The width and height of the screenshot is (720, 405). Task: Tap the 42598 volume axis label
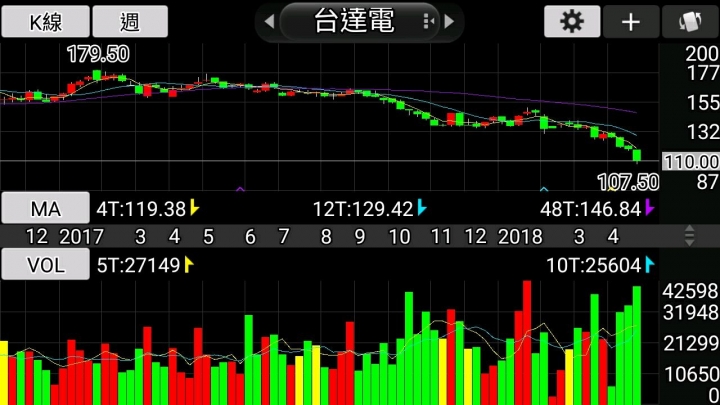click(690, 291)
